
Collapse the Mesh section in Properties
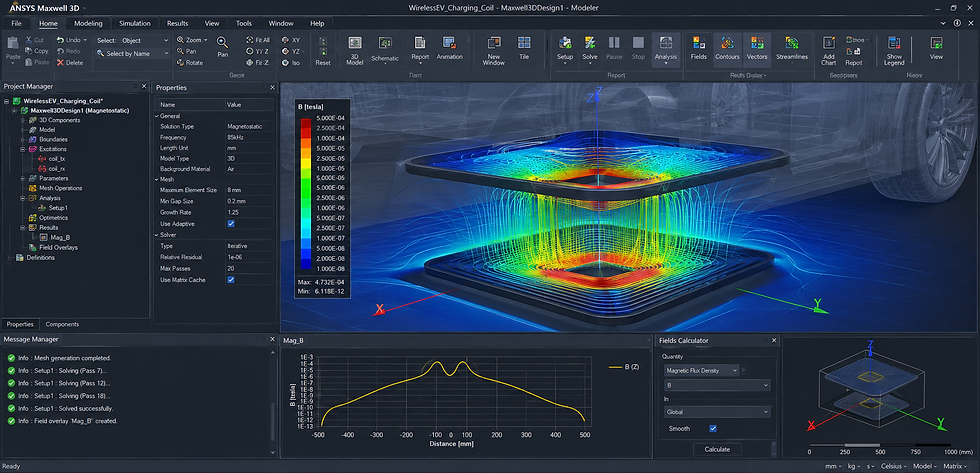(157, 179)
